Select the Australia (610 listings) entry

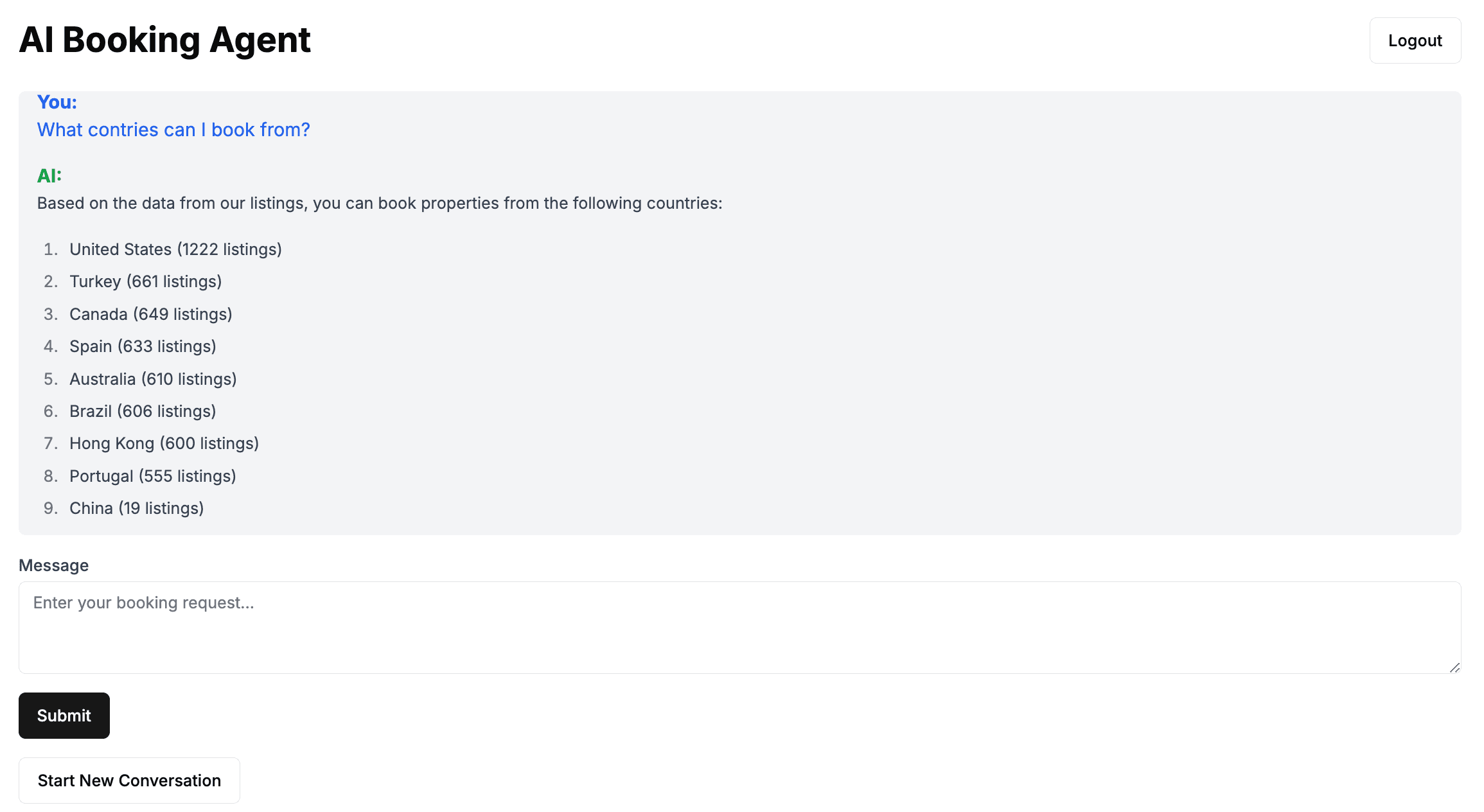point(153,379)
